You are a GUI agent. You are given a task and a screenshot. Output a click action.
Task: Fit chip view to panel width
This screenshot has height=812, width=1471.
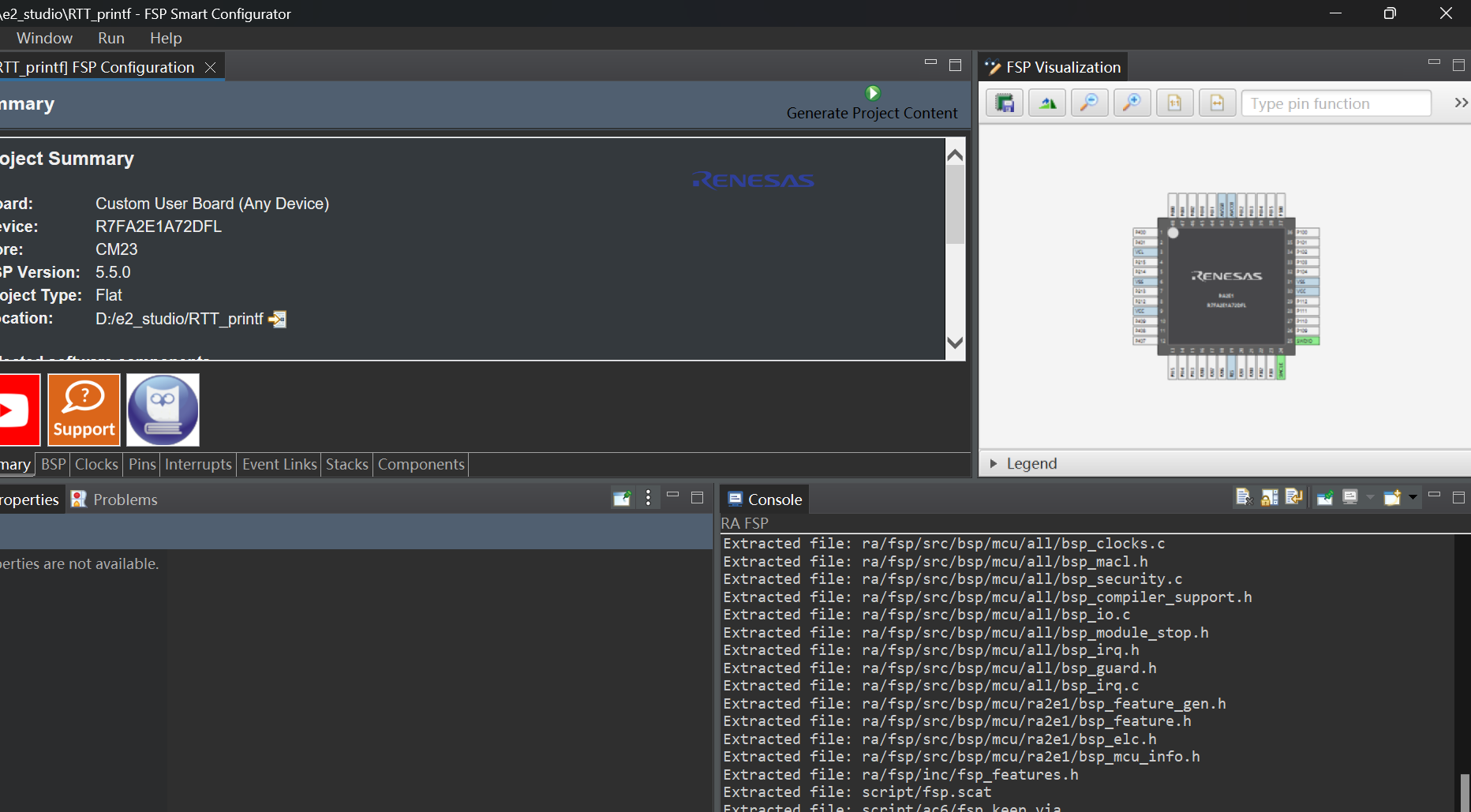[x=1217, y=103]
